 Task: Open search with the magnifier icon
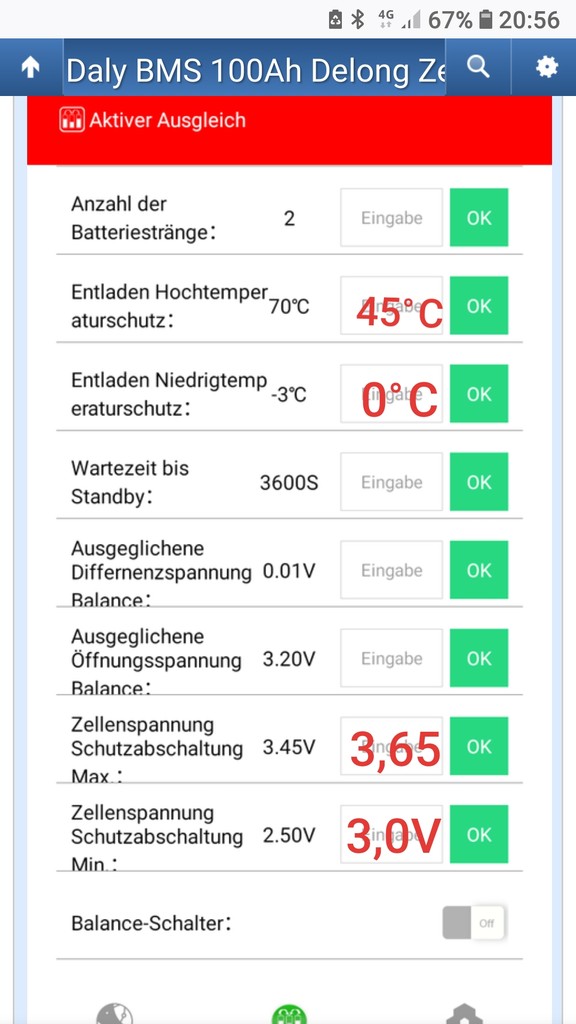[x=479, y=67]
